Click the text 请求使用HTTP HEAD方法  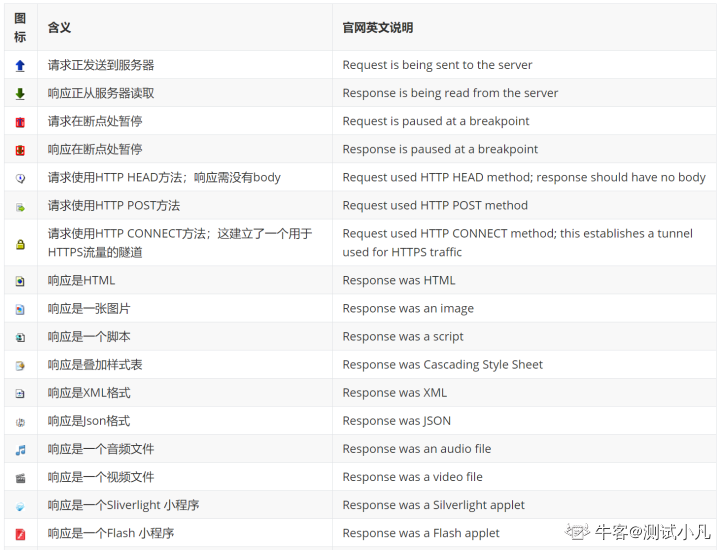pyautogui.click(x=115, y=177)
